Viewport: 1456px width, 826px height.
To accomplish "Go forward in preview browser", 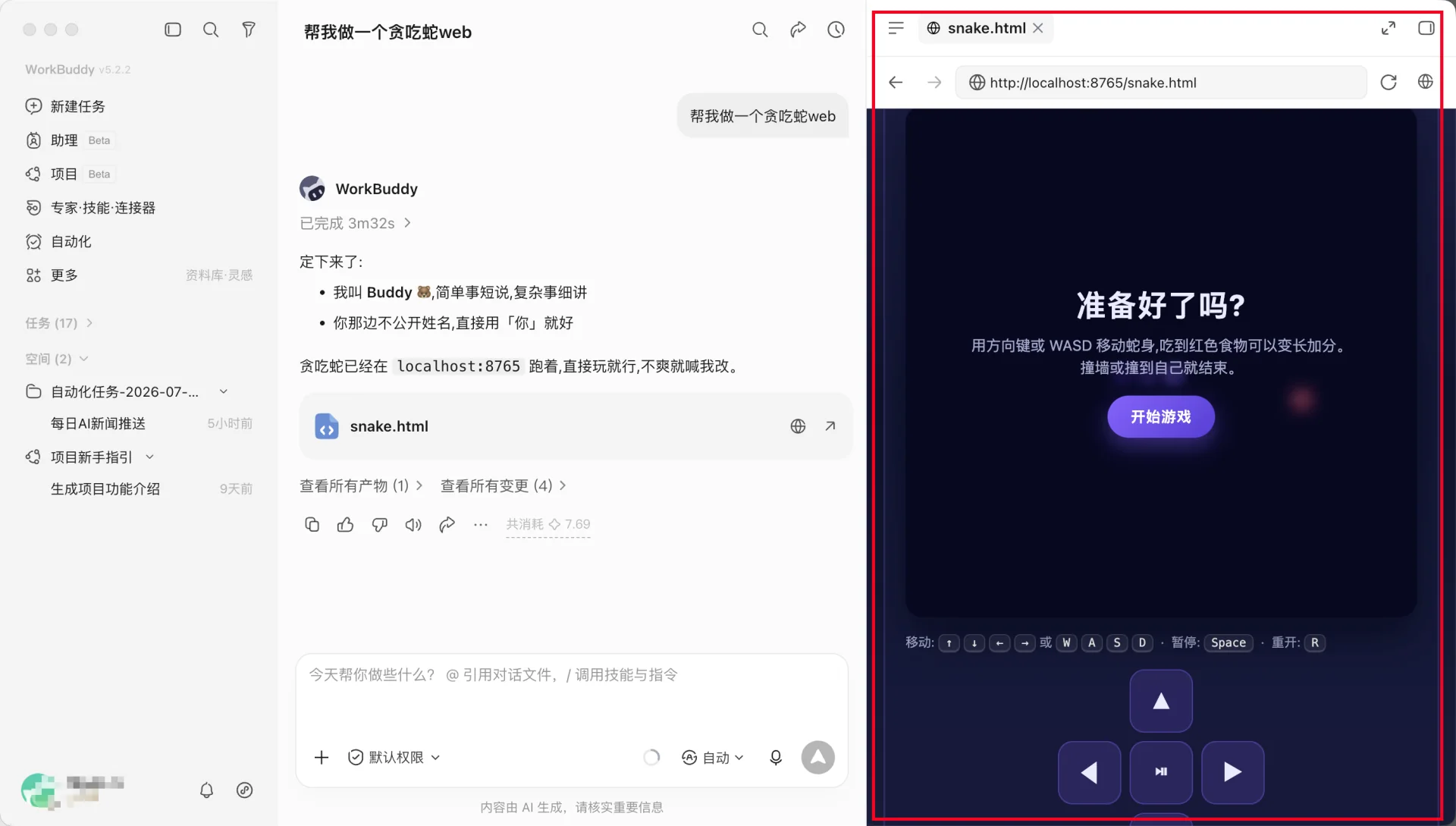I will click(934, 82).
